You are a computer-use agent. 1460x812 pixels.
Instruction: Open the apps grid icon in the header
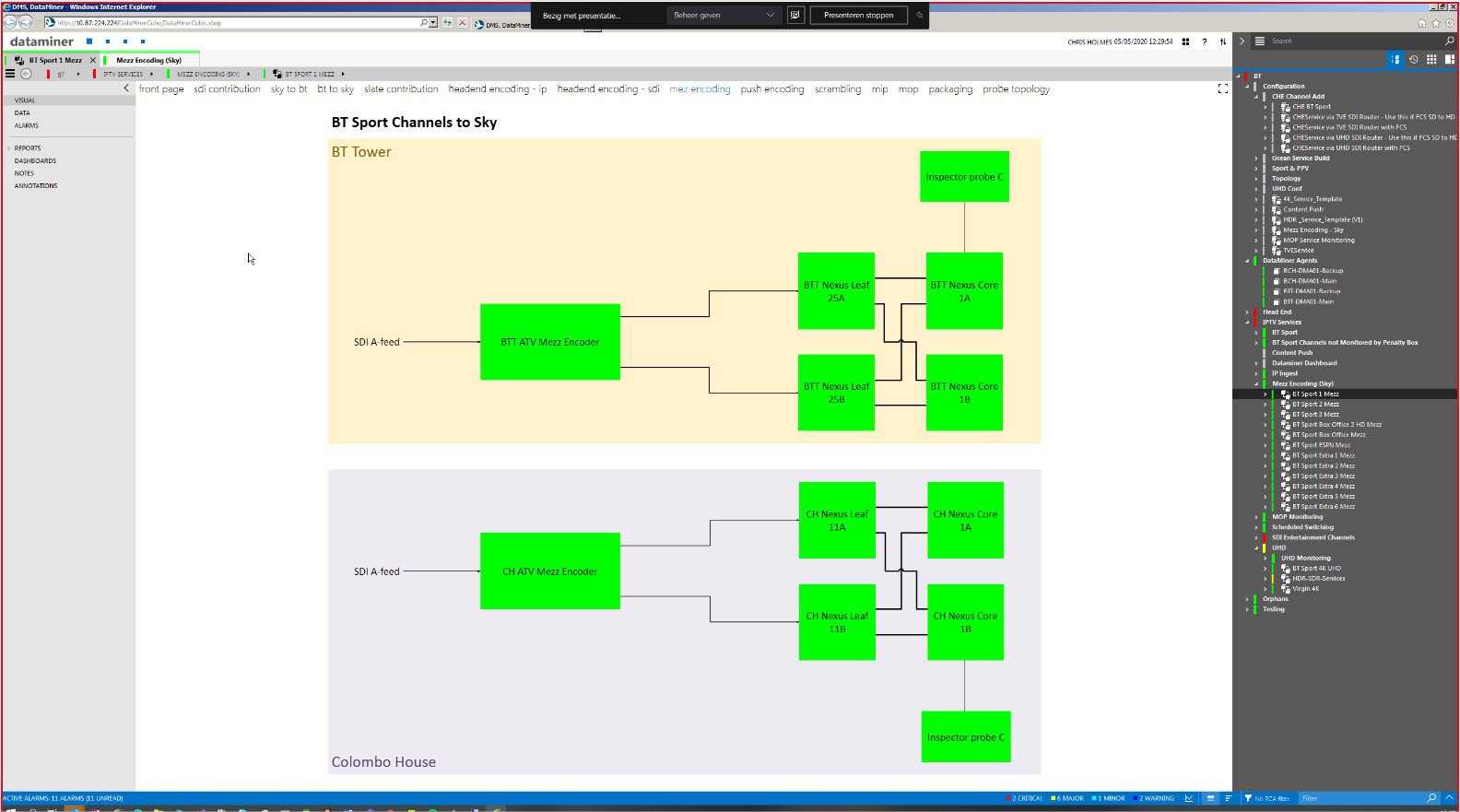point(1185,41)
